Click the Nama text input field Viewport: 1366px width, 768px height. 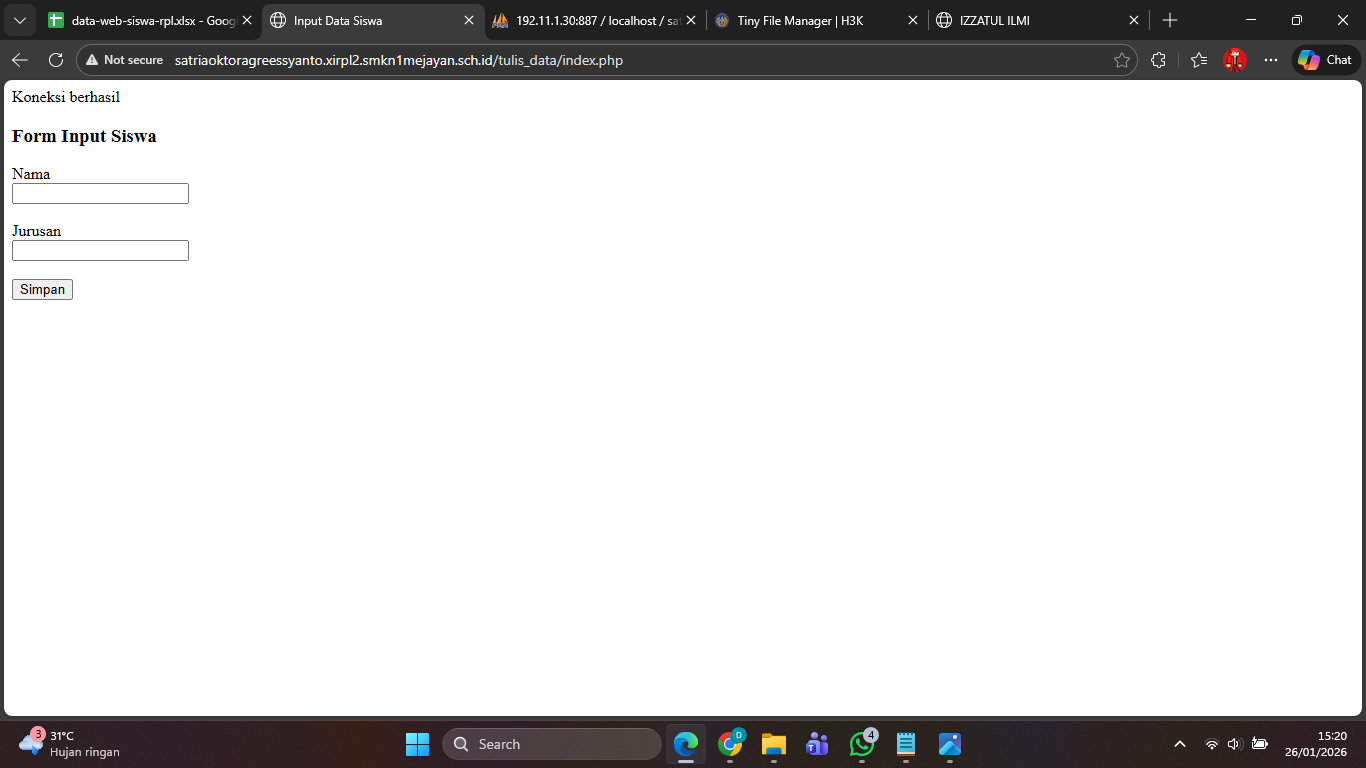pos(100,194)
